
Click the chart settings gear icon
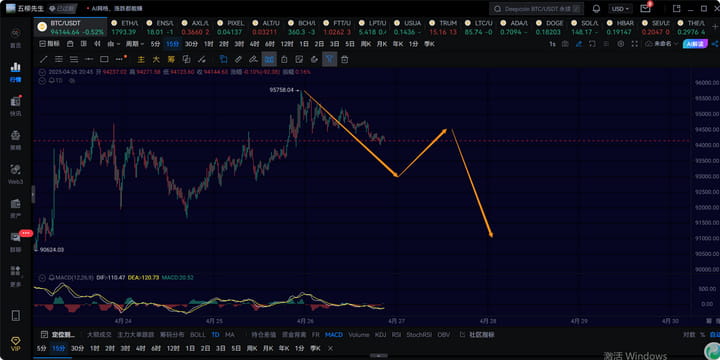click(621, 44)
